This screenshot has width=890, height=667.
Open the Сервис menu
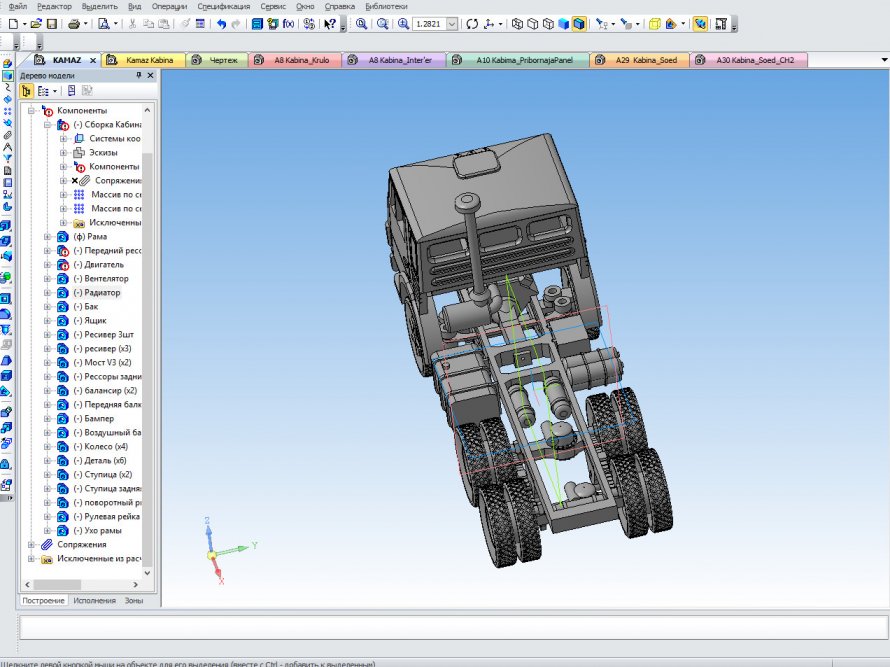[x=273, y=6]
